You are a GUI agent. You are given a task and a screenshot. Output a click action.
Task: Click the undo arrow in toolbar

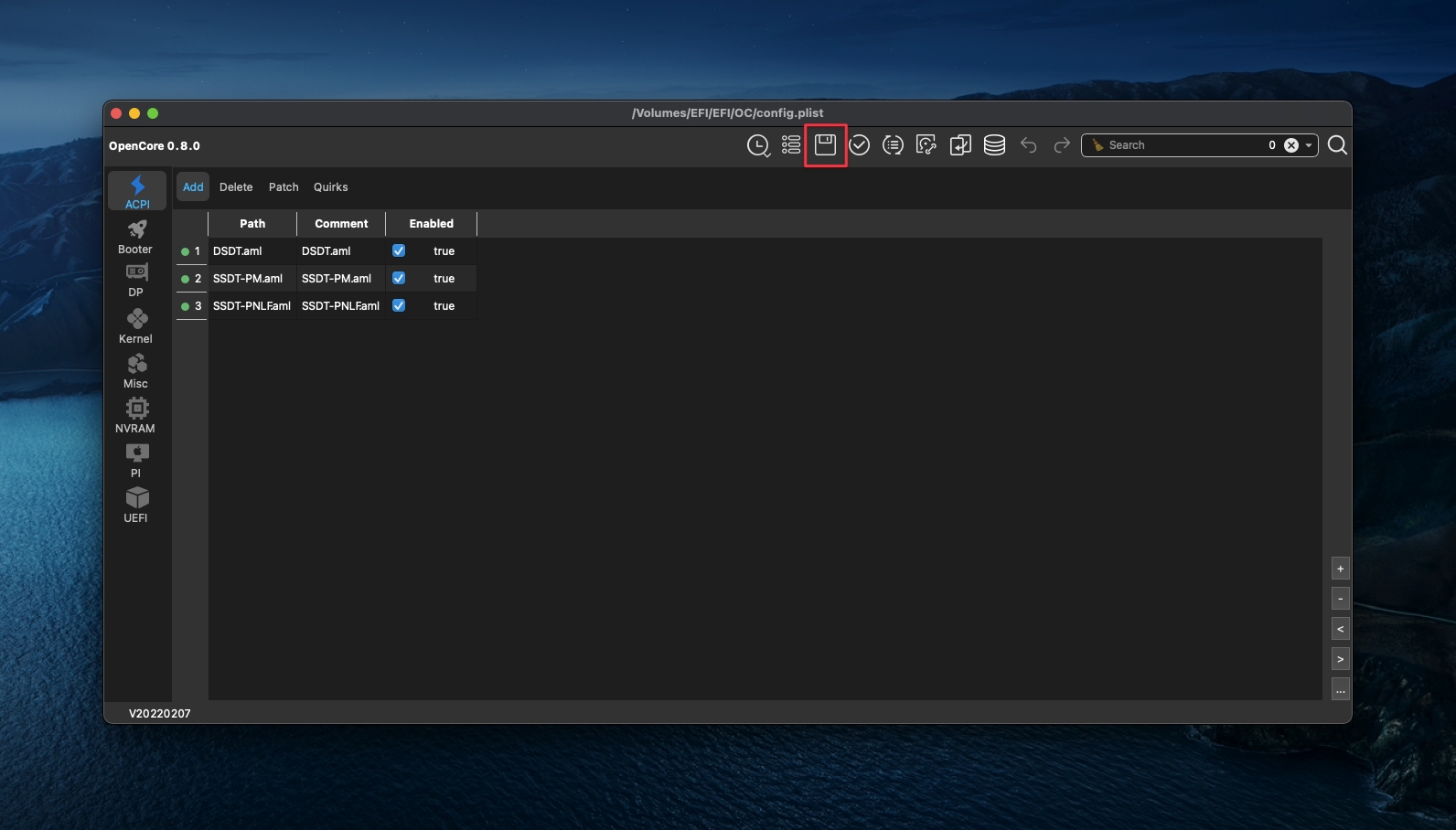coord(1028,145)
